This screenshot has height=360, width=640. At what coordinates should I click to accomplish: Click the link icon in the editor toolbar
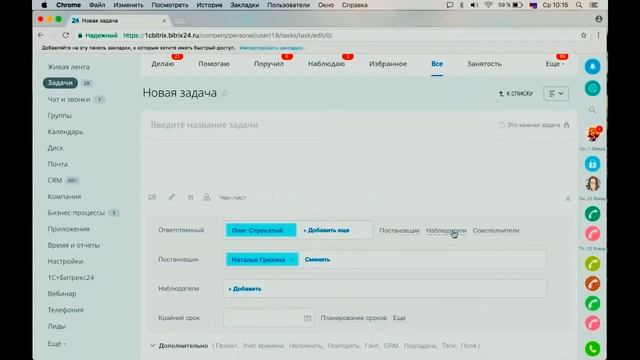pos(171,197)
